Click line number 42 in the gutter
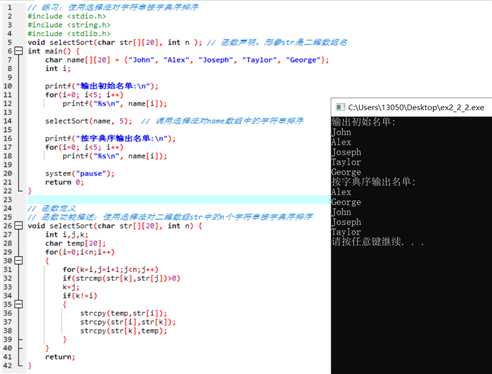 coord(8,365)
